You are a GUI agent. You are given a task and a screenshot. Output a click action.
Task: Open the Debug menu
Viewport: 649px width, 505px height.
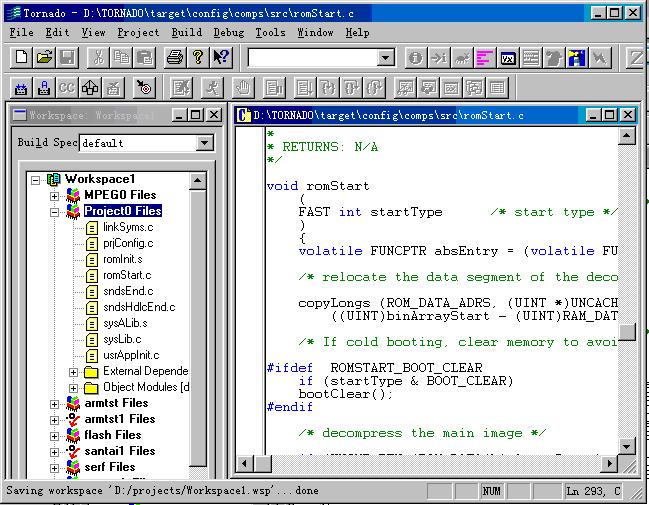tap(228, 32)
